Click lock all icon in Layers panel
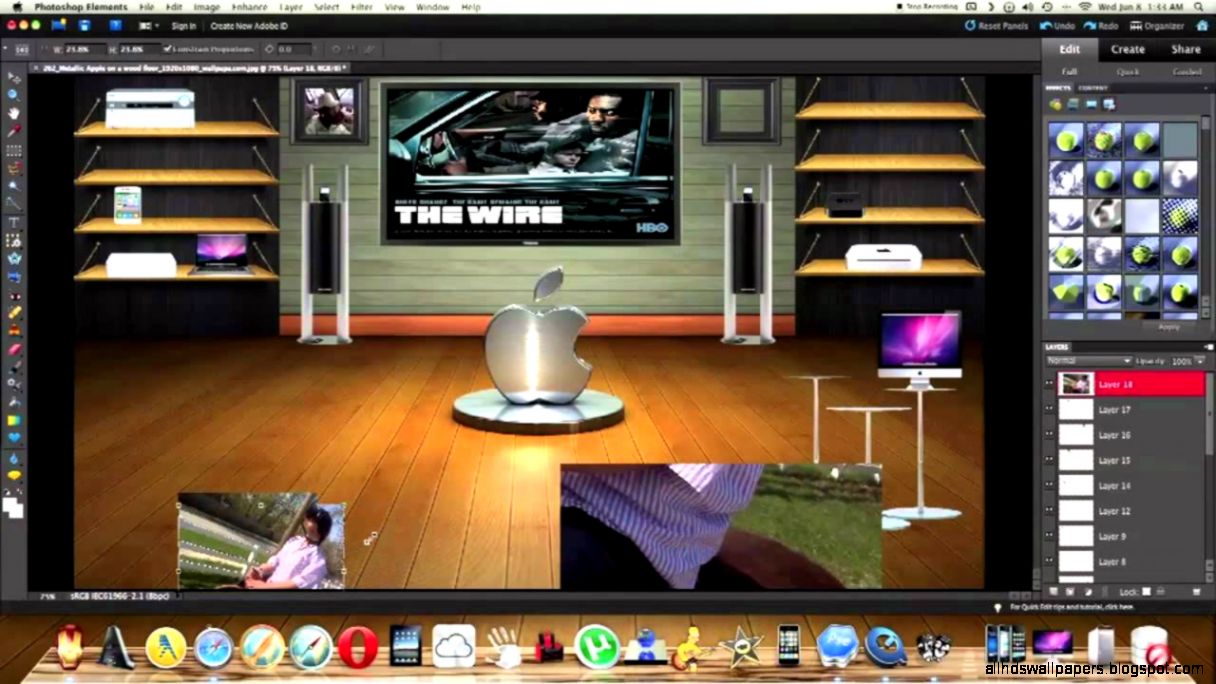 pyautogui.click(x=1162, y=591)
